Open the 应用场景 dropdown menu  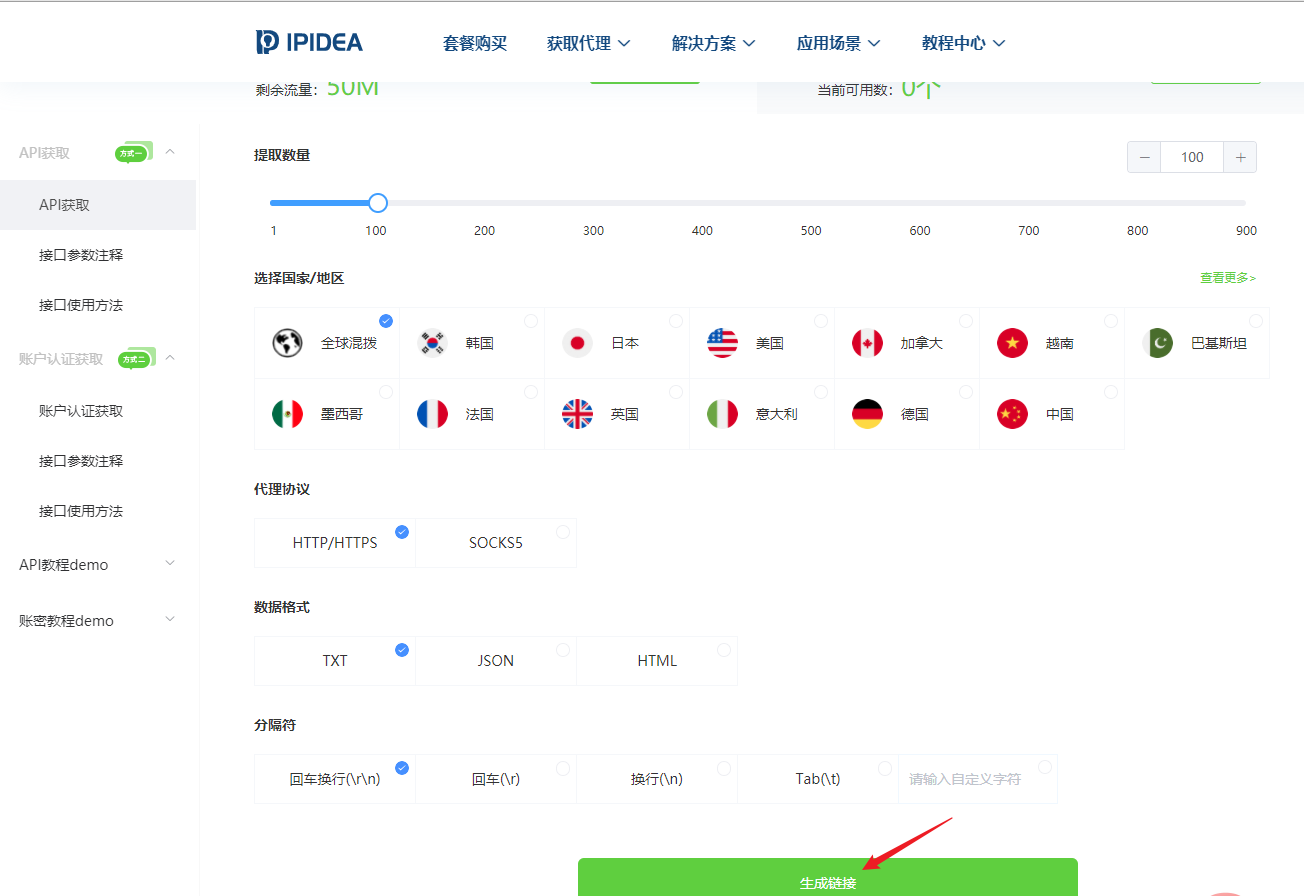838,43
